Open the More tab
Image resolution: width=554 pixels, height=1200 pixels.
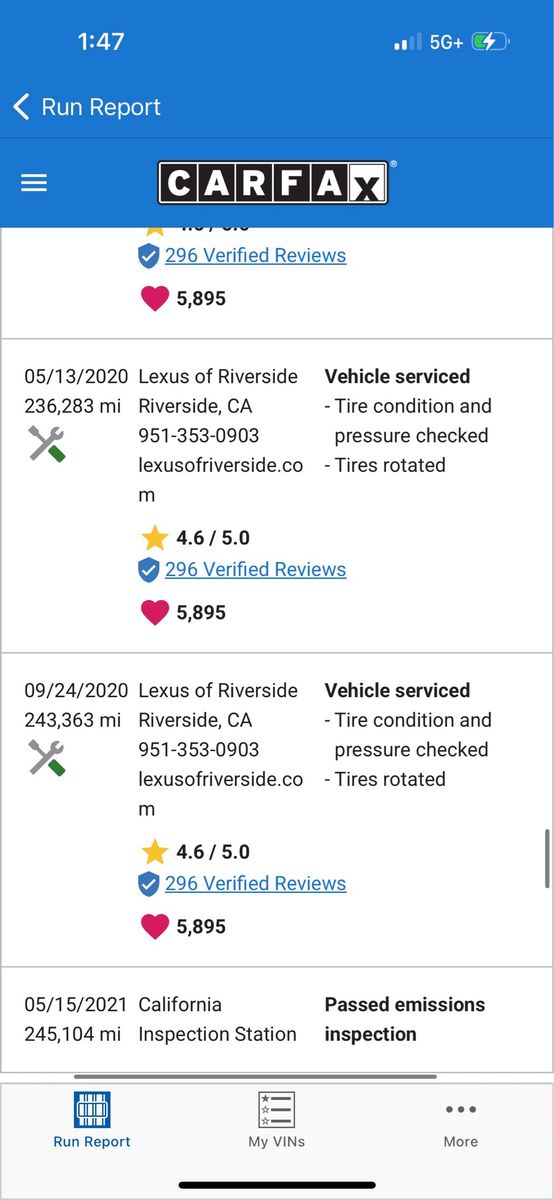tap(461, 1120)
